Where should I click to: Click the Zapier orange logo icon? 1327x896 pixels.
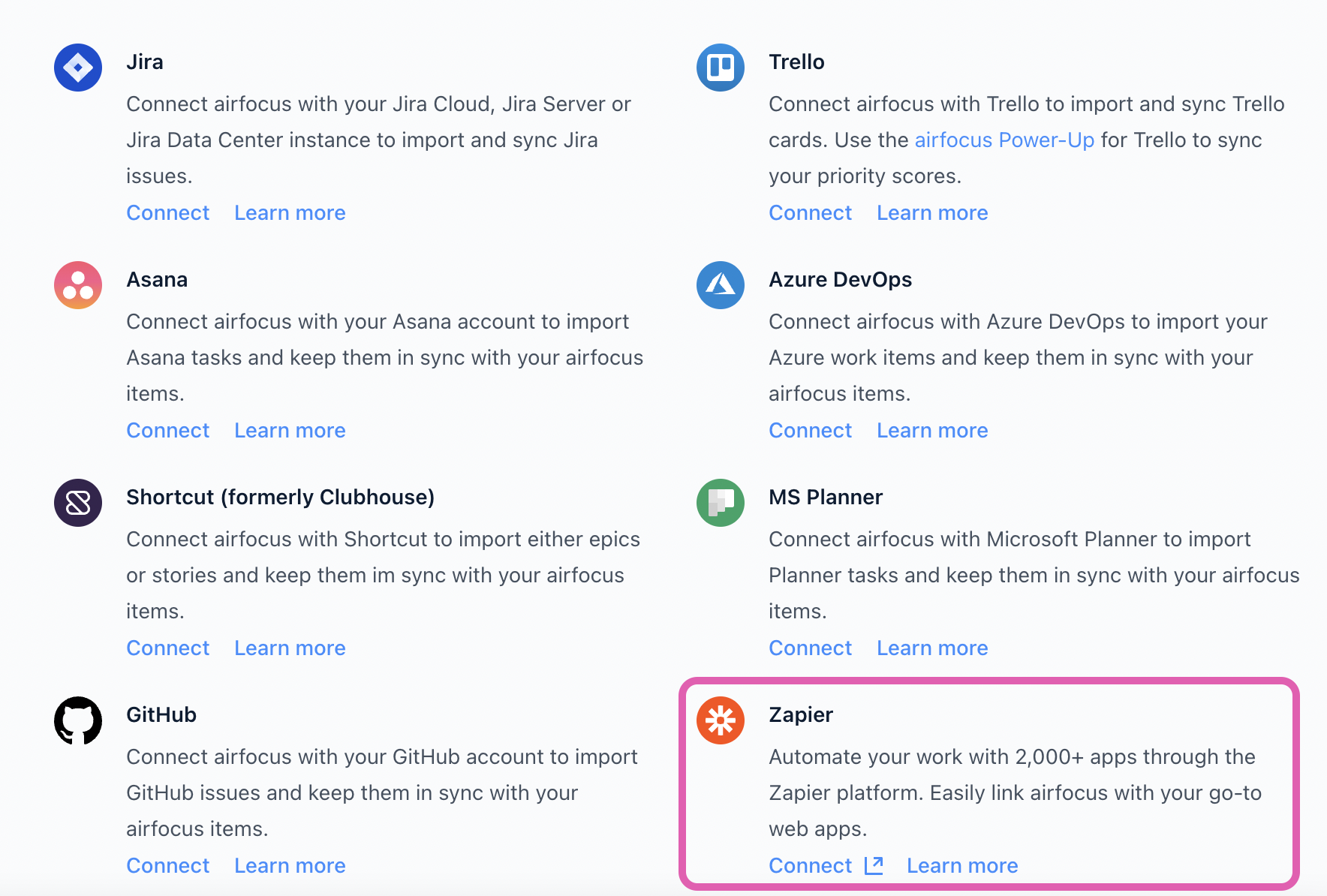coord(721,720)
